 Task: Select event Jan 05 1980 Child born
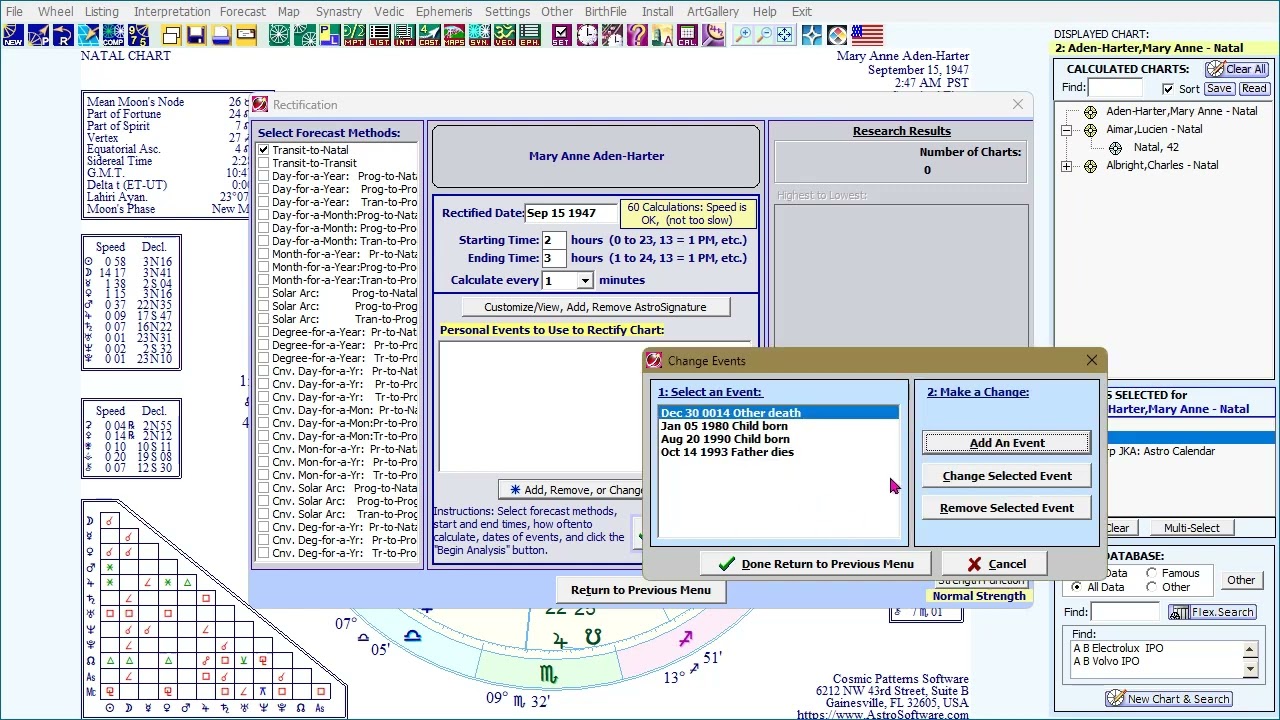coord(779,426)
